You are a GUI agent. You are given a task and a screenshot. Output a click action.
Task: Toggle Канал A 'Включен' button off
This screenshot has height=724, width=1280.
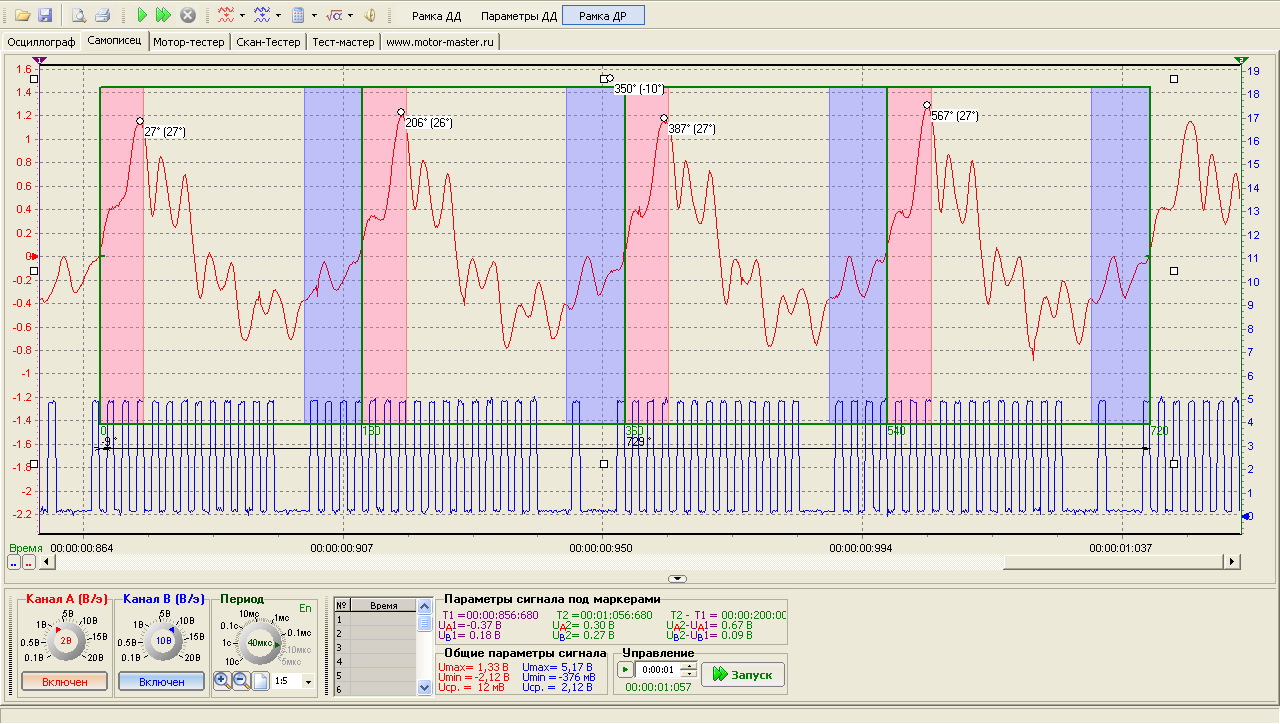coord(65,681)
